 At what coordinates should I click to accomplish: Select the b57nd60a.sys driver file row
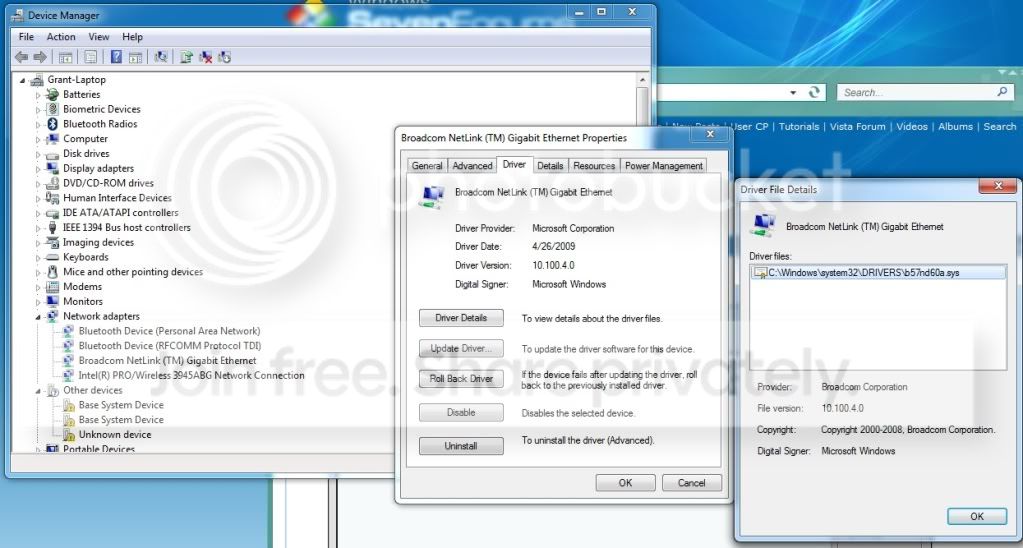point(878,273)
